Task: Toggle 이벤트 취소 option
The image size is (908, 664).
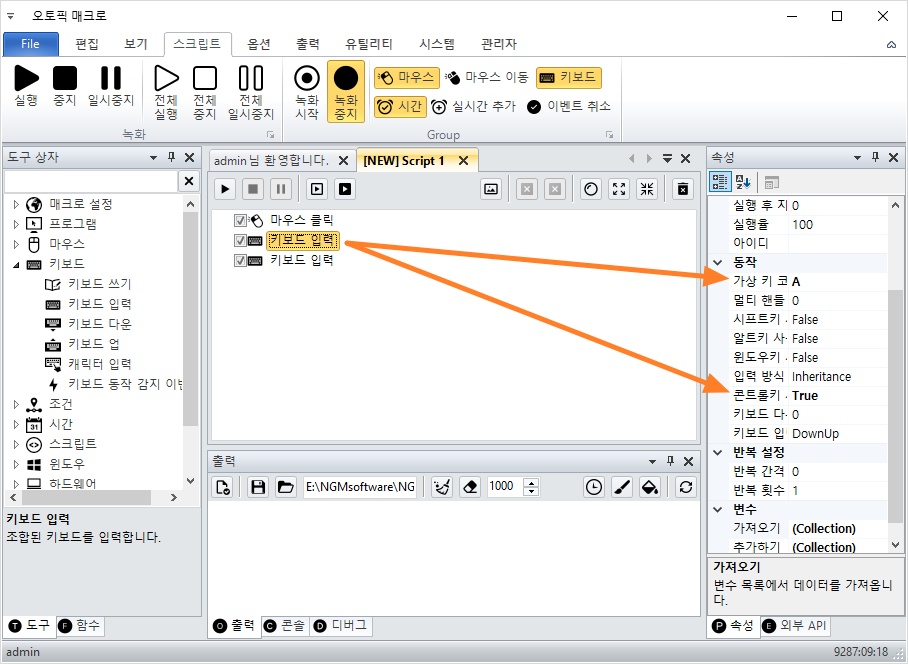Action: (569, 107)
